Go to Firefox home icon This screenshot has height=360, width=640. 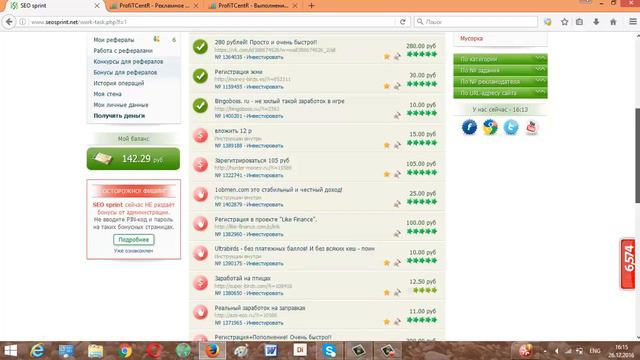[x=613, y=22]
